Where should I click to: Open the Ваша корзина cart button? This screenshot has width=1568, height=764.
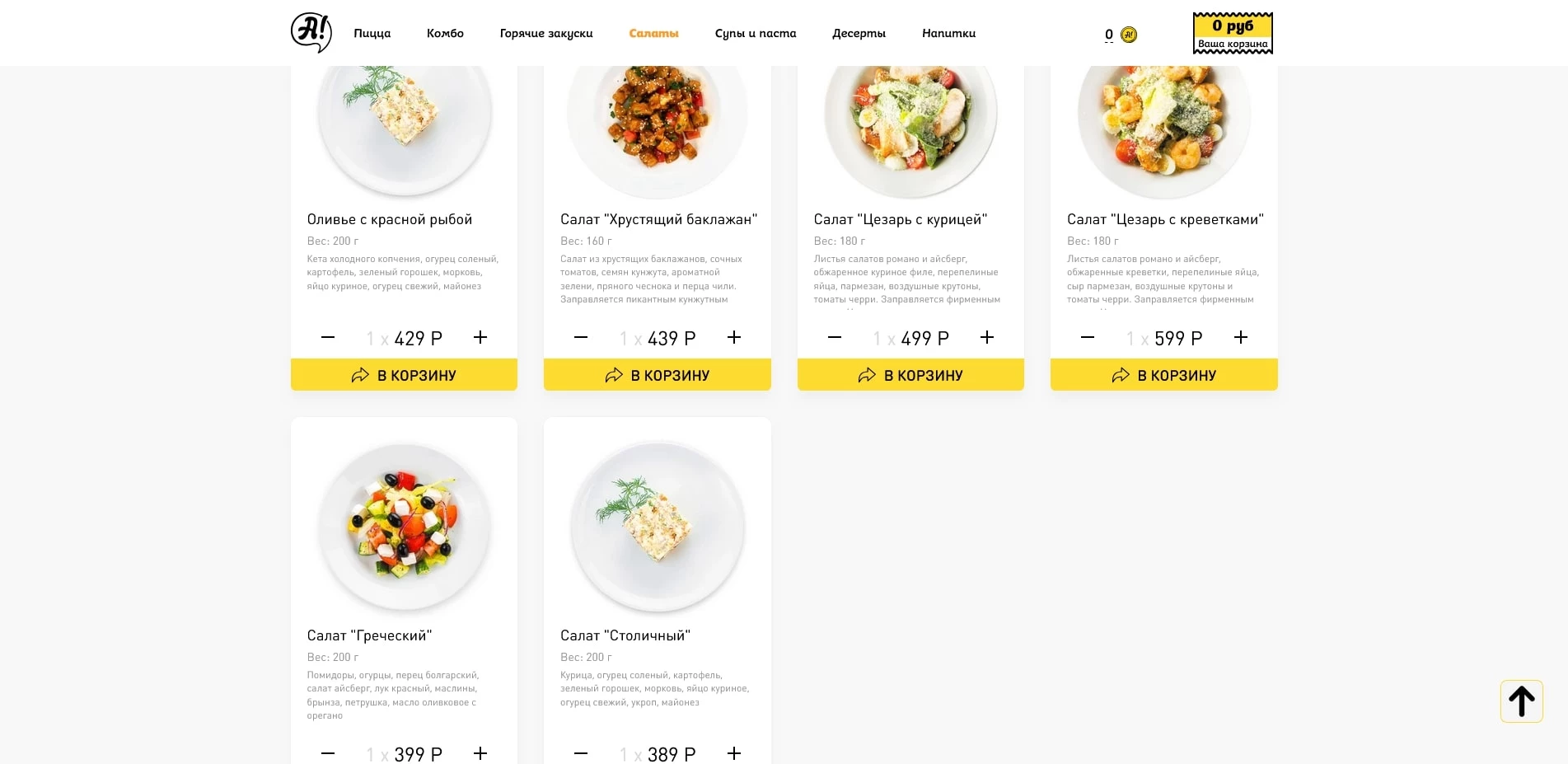(1233, 34)
